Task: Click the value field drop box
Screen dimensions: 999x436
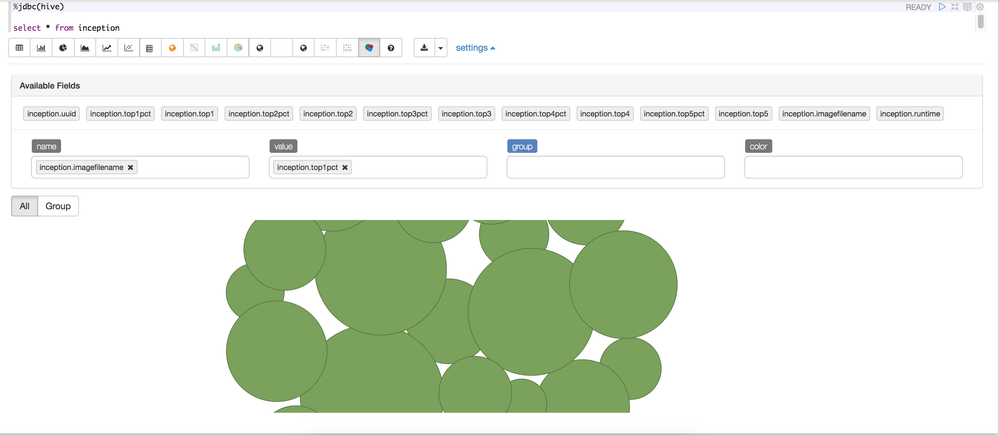Action: click(378, 168)
